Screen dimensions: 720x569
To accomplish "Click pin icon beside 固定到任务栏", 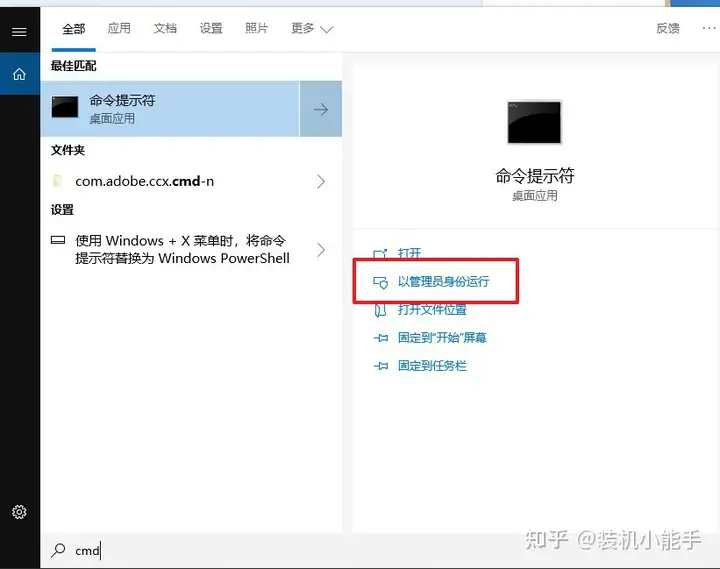I will (381, 366).
